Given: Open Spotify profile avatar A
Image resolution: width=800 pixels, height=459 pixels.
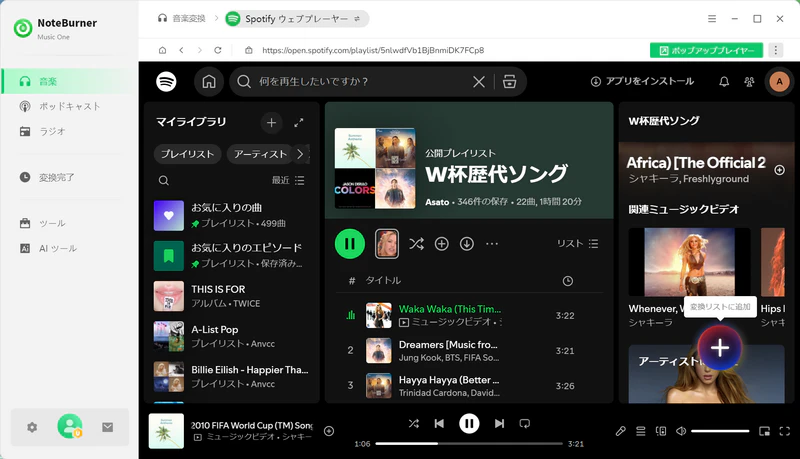Looking at the screenshot, I should [779, 82].
